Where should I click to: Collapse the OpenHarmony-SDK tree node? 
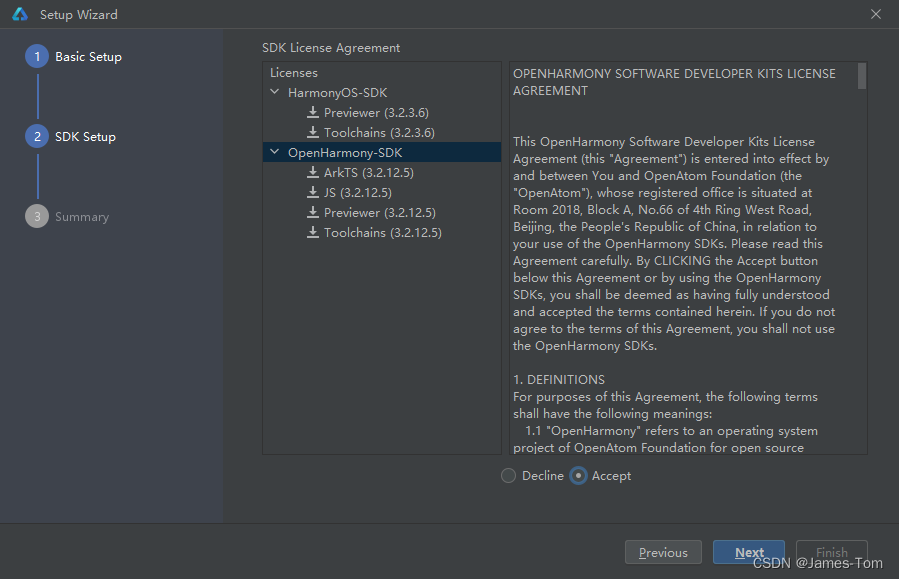pos(275,152)
